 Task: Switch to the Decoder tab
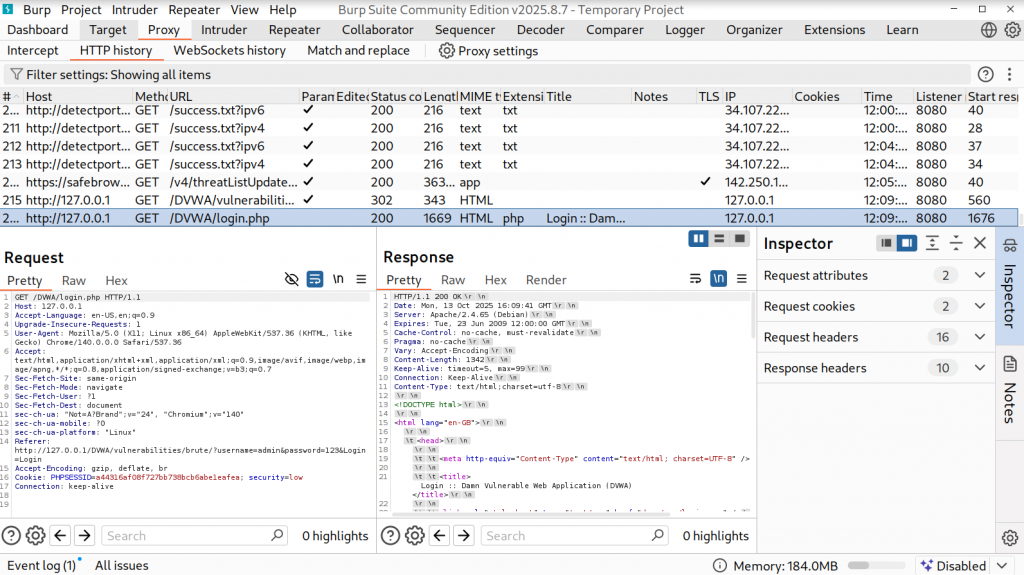pos(541,30)
